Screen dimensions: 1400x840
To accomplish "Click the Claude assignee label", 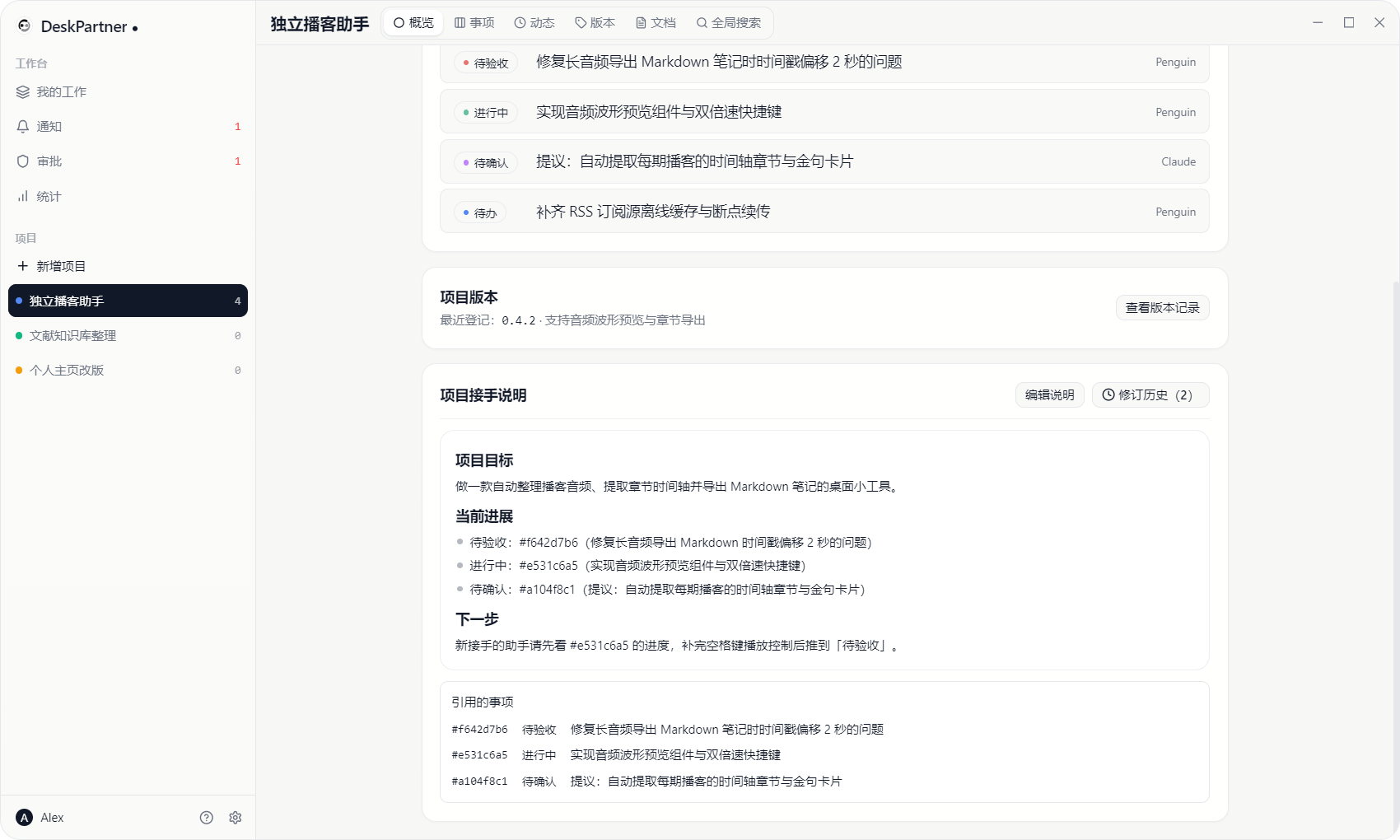I will (x=1178, y=162).
